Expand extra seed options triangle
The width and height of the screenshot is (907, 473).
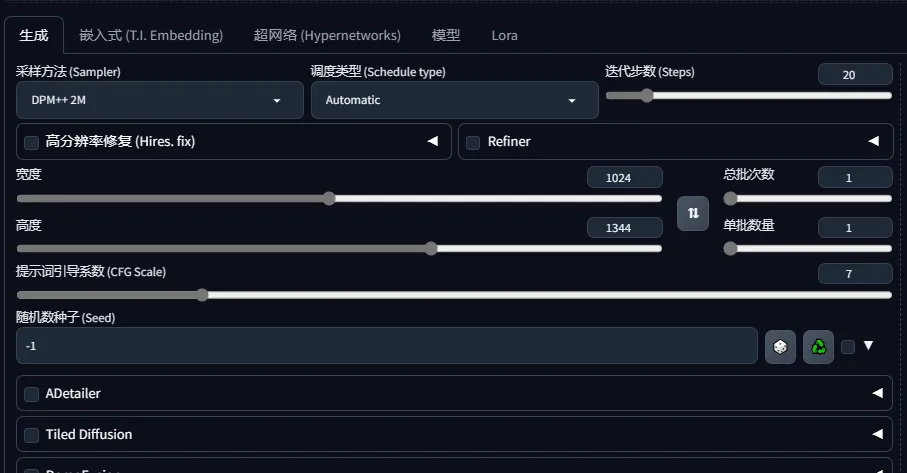tap(868, 345)
